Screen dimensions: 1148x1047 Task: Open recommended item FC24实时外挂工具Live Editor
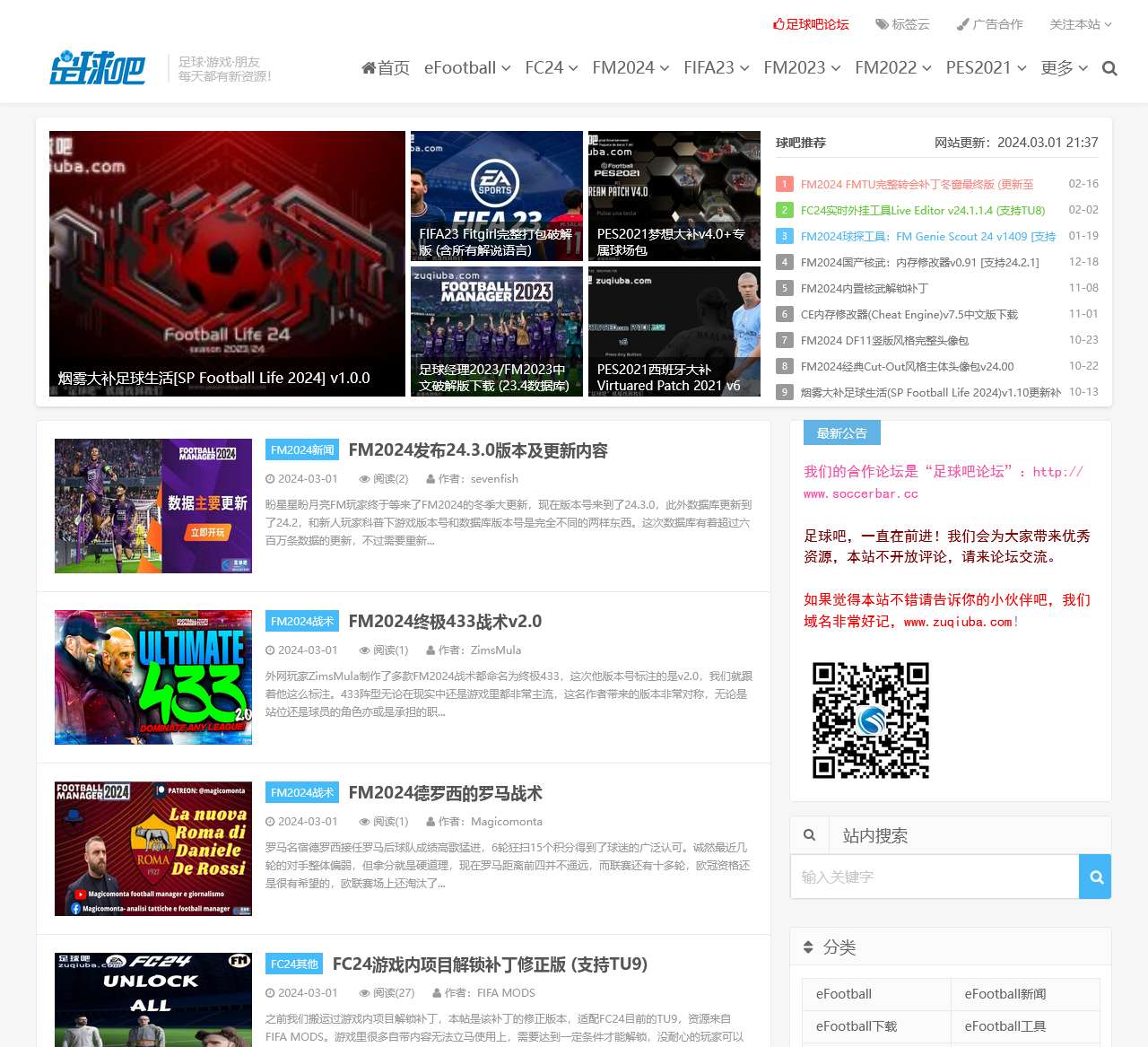click(923, 210)
